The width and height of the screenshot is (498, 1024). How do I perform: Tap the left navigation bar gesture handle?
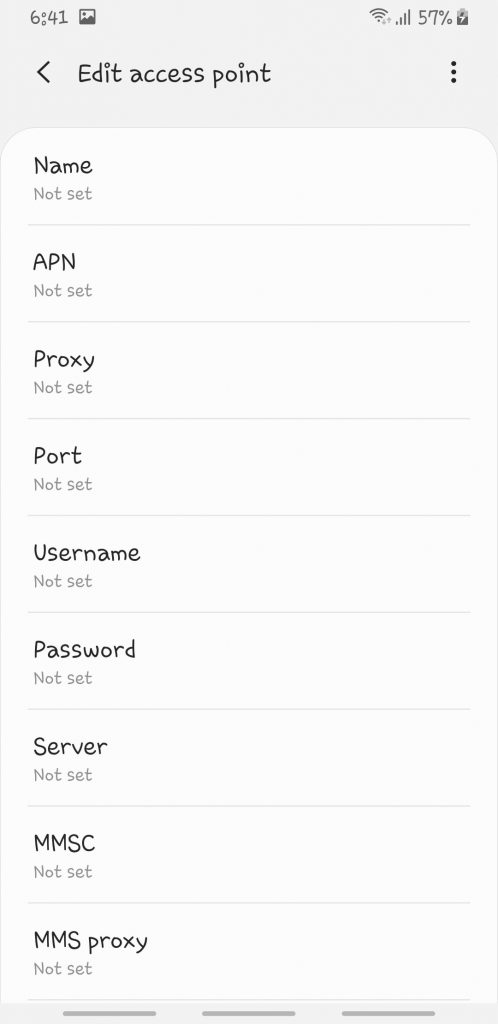click(x=109, y=1014)
